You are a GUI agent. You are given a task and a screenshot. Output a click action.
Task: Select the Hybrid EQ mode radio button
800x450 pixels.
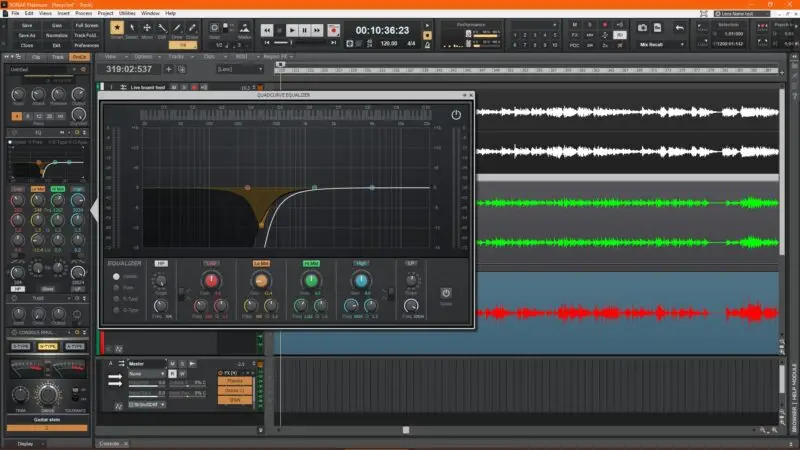(117, 276)
